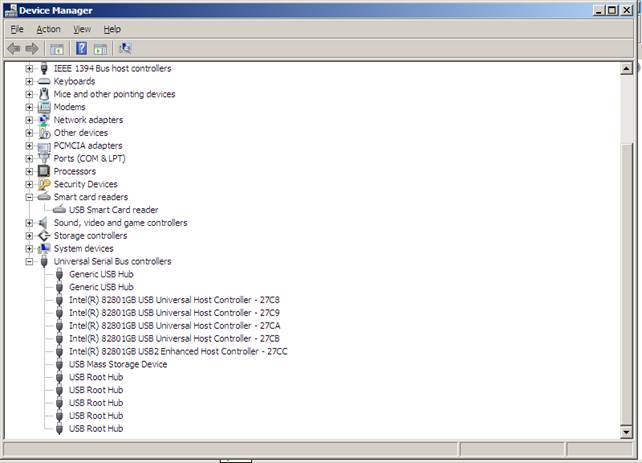Click the PCMCIA adapters category icon
This screenshot has height=463, width=642.
coord(44,146)
